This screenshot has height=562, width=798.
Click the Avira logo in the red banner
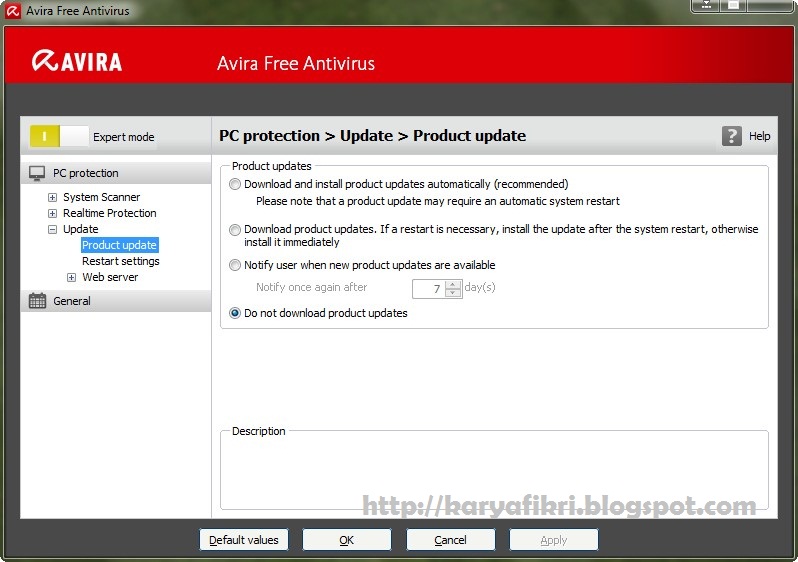coord(77,62)
